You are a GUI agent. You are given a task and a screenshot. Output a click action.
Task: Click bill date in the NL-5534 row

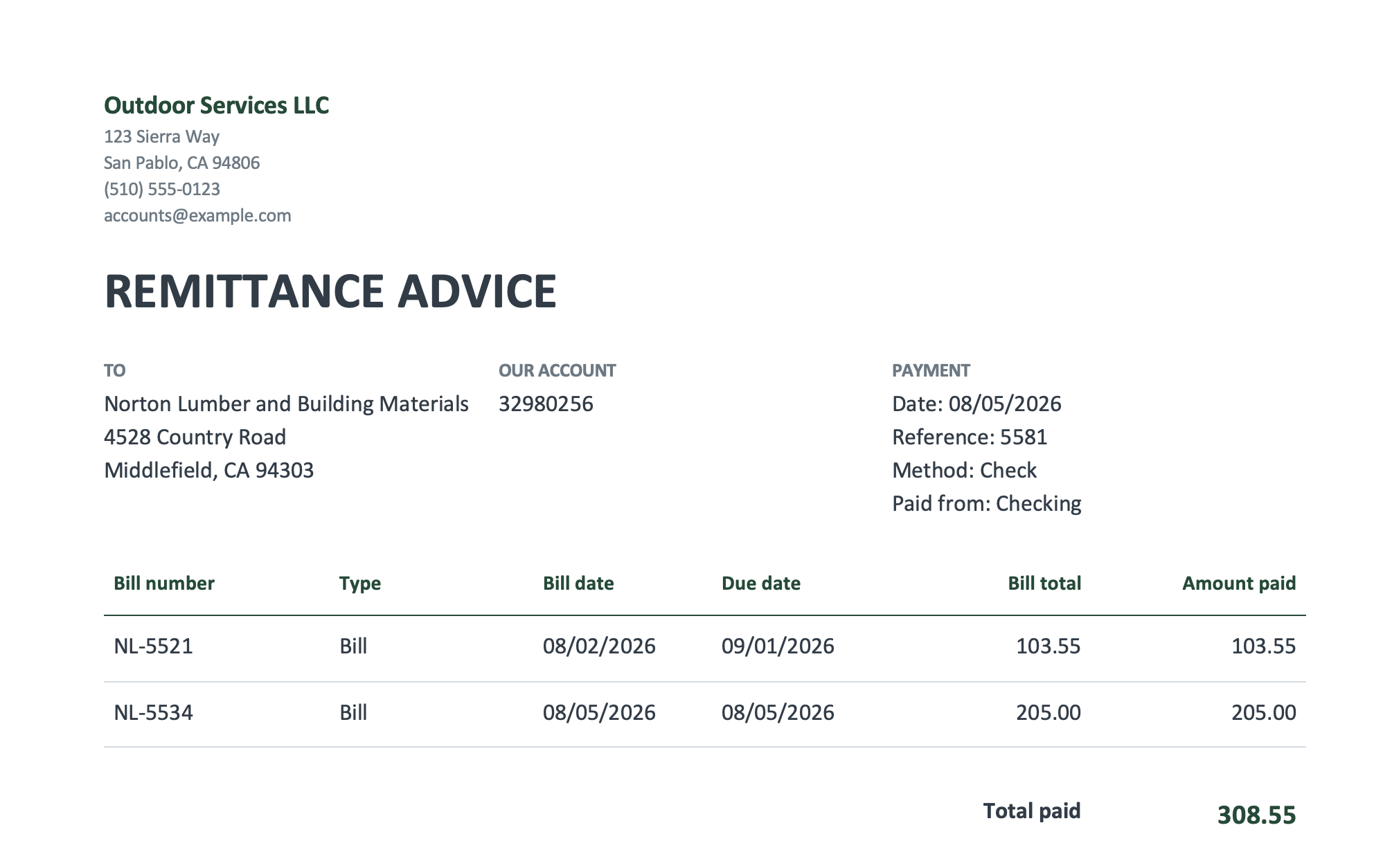(599, 712)
